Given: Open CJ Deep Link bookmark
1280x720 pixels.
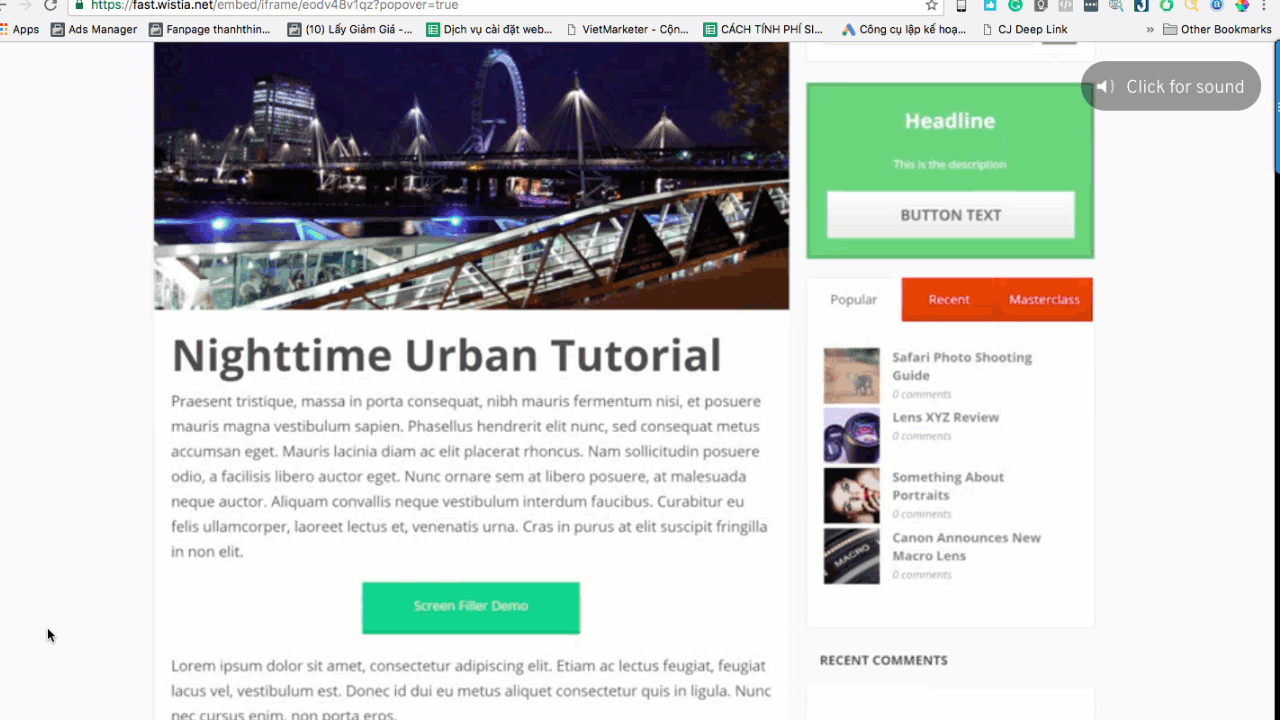Looking at the screenshot, I should (x=1025, y=29).
